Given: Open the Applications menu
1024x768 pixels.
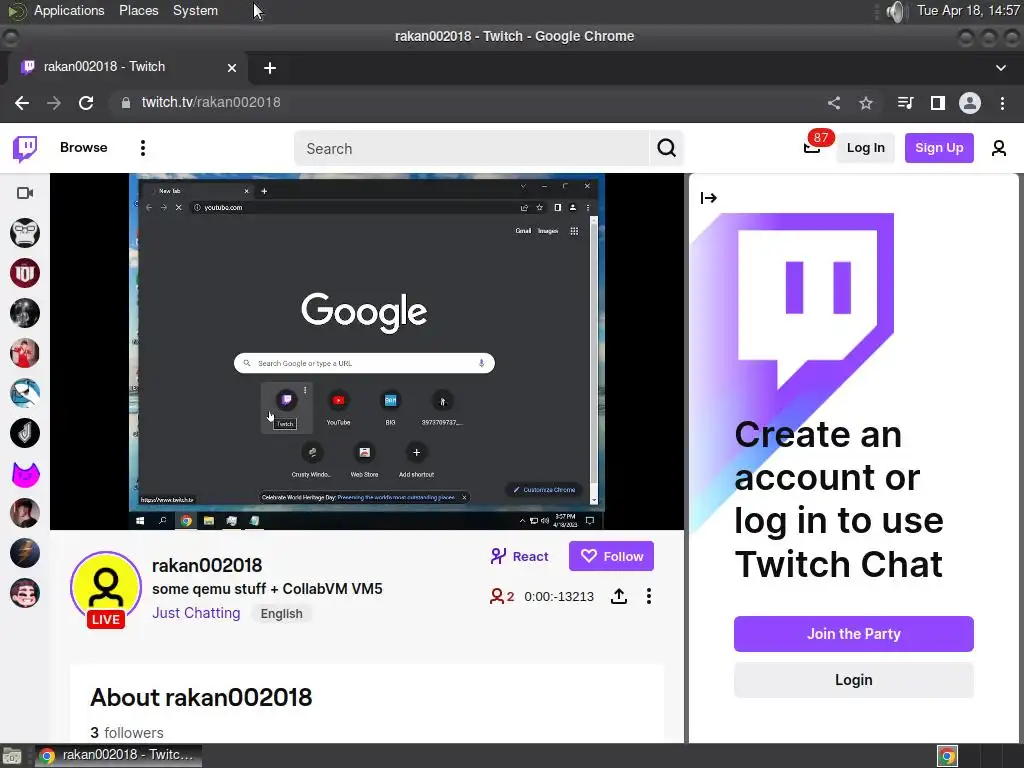Looking at the screenshot, I should tap(69, 10).
